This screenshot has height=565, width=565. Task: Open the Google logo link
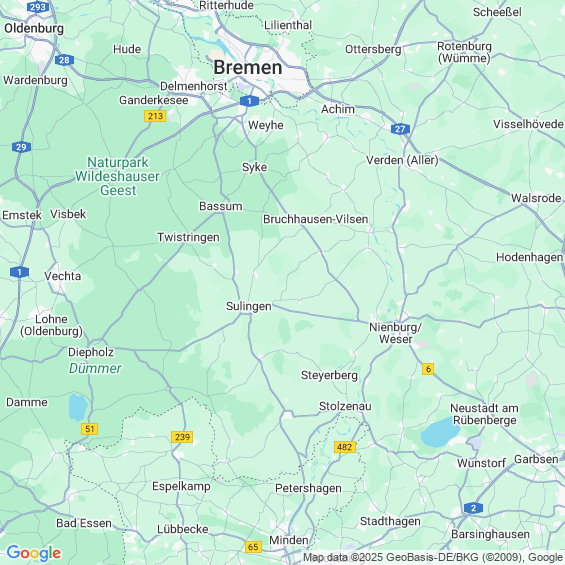pyautogui.click(x=34, y=553)
